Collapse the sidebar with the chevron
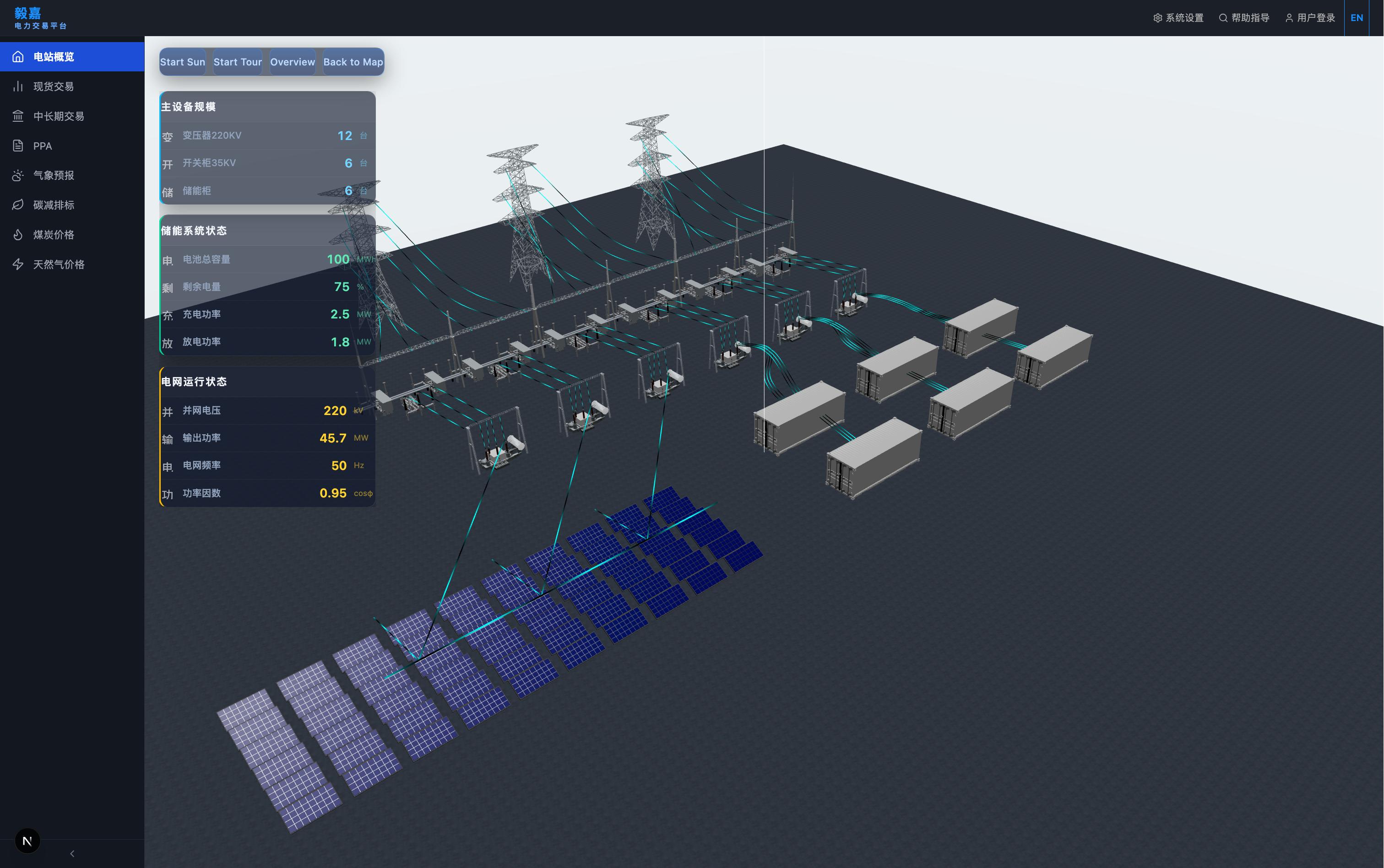The height and width of the screenshot is (868, 1384). coord(72,854)
